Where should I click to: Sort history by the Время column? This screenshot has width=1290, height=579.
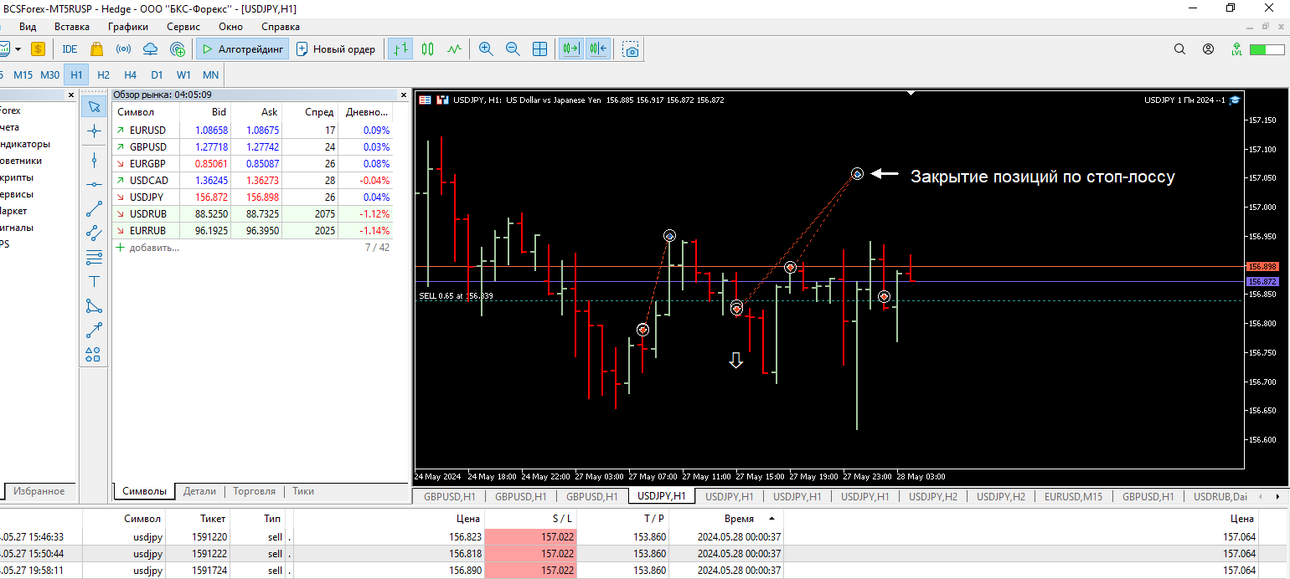(x=739, y=519)
